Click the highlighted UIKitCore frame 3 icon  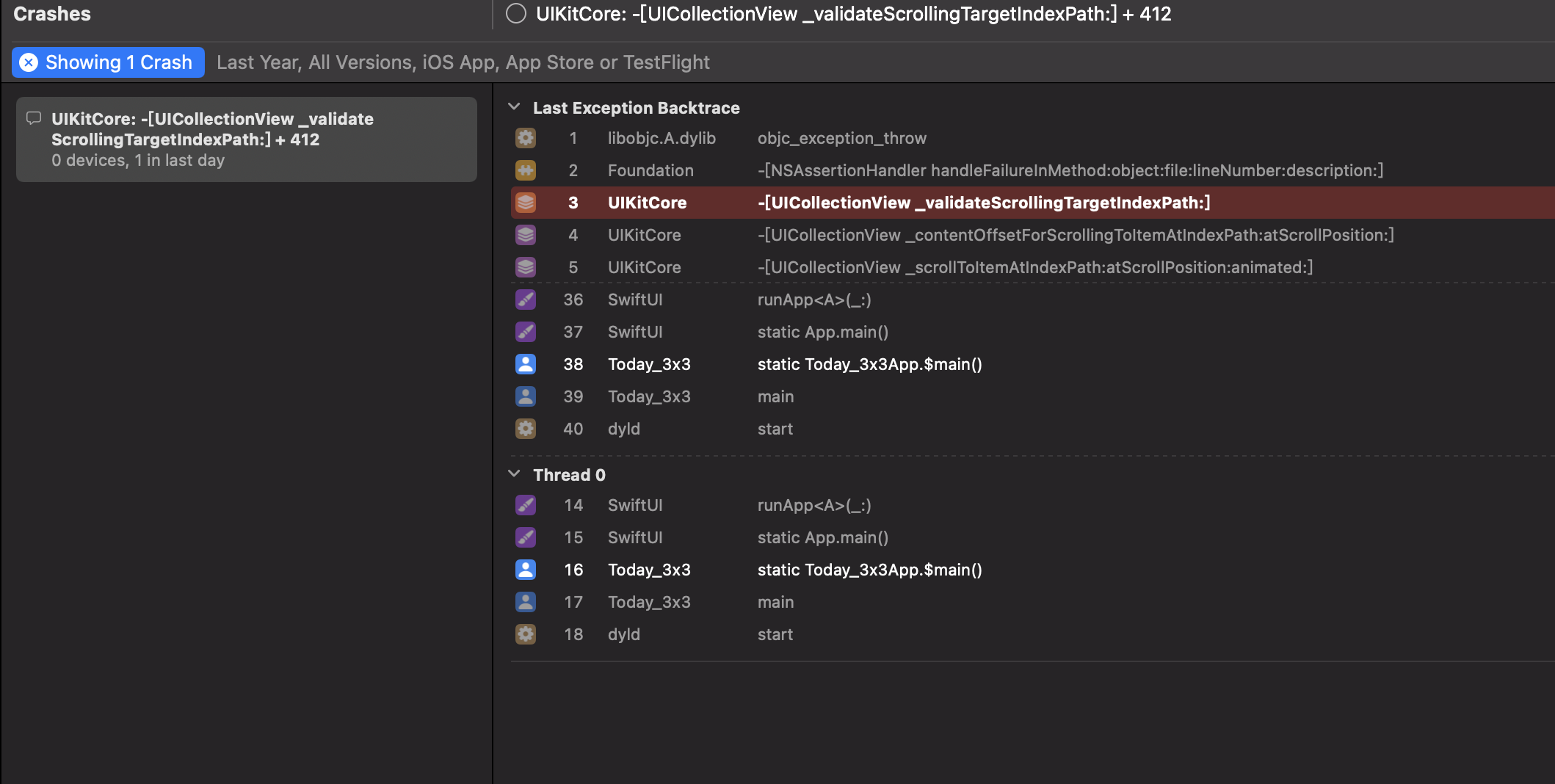(x=526, y=203)
